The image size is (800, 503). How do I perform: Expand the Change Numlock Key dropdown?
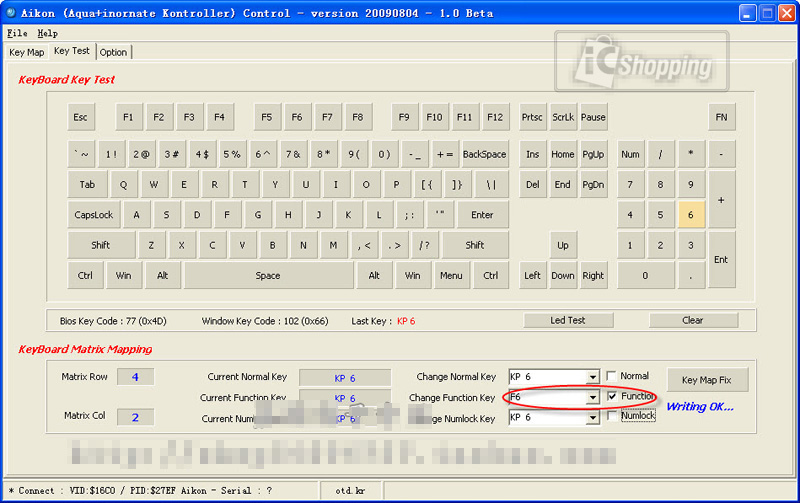(593, 418)
